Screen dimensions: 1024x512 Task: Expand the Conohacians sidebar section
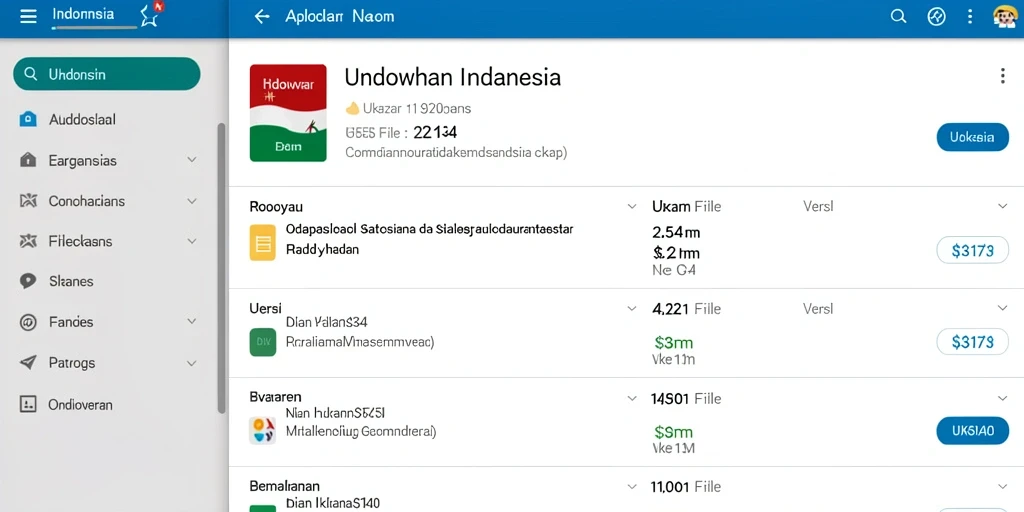click(x=191, y=201)
